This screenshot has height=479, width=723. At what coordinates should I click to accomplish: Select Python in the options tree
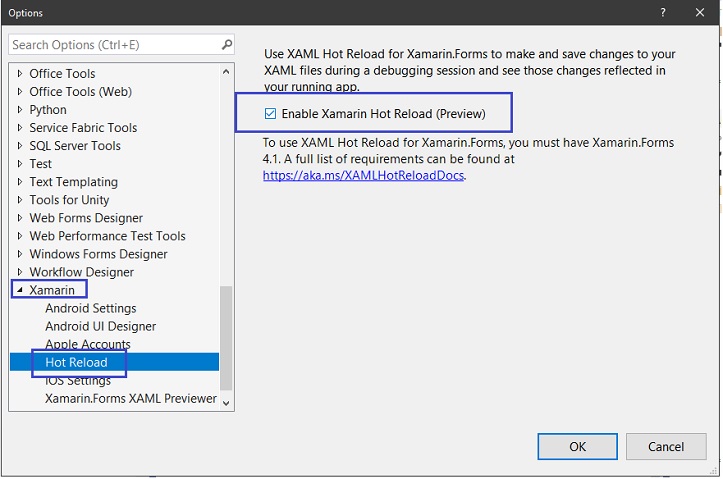[x=48, y=110]
